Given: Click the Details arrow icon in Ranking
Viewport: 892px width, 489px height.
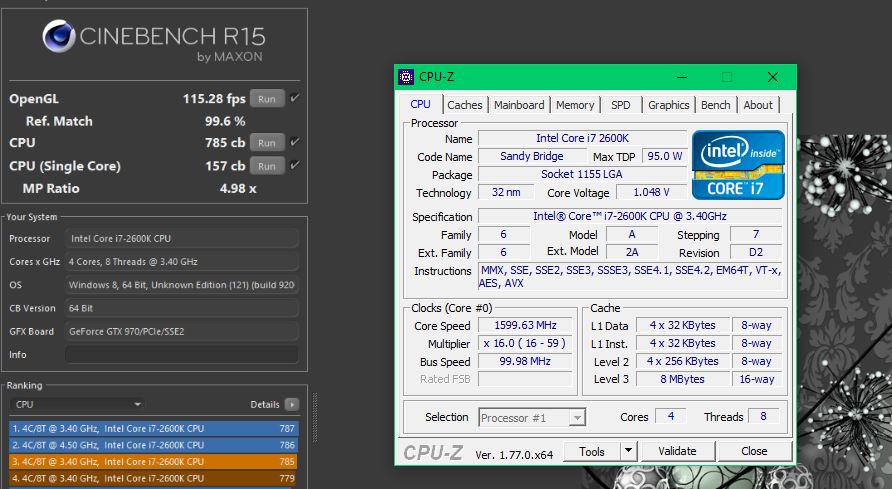Looking at the screenshot, I should tap(291, 405).
